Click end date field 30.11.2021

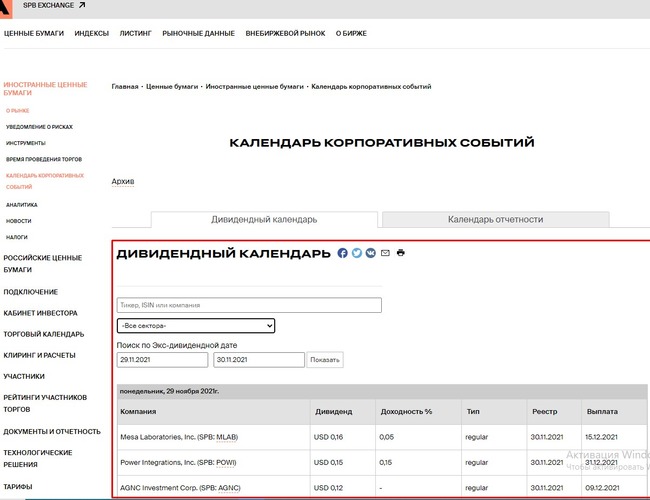(259, 360)
